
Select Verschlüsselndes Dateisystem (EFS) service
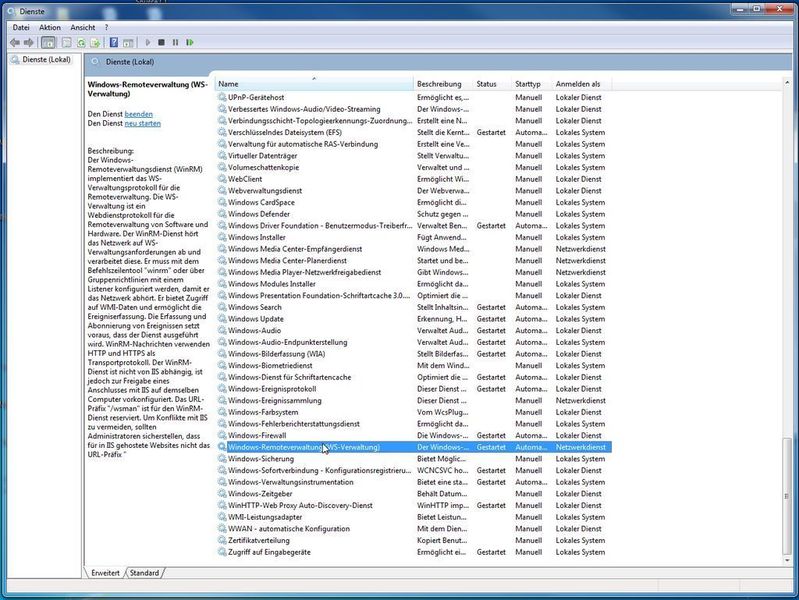pyautogui.click(x=414, y=133)
